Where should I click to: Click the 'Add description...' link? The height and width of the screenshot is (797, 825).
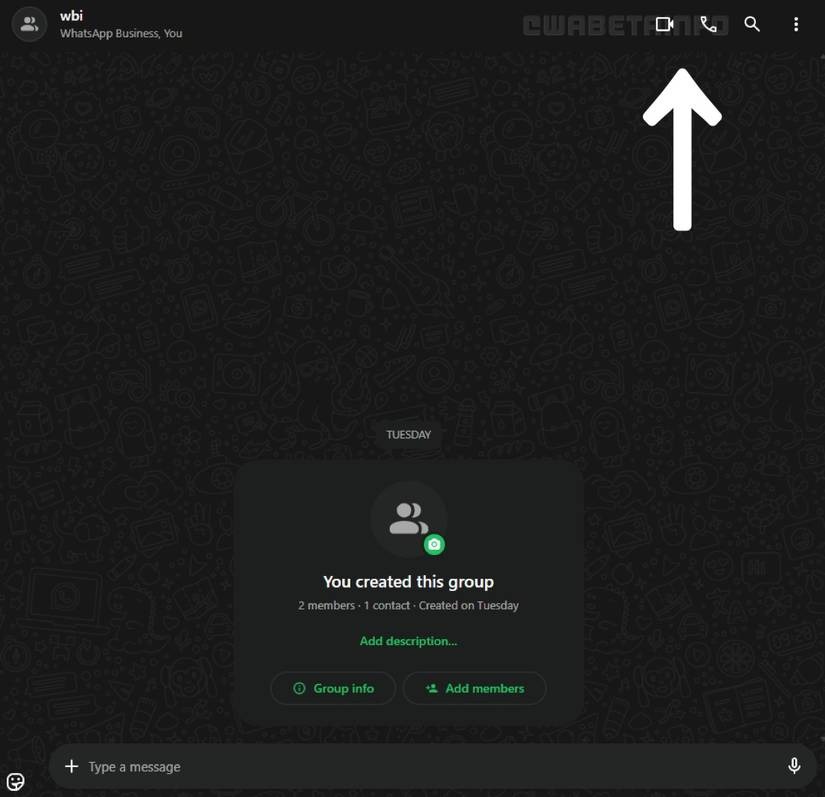[x=408, y=641]
